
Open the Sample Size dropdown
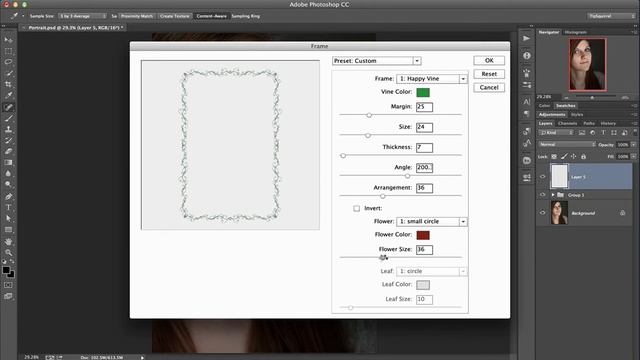[x=82, y=16]
